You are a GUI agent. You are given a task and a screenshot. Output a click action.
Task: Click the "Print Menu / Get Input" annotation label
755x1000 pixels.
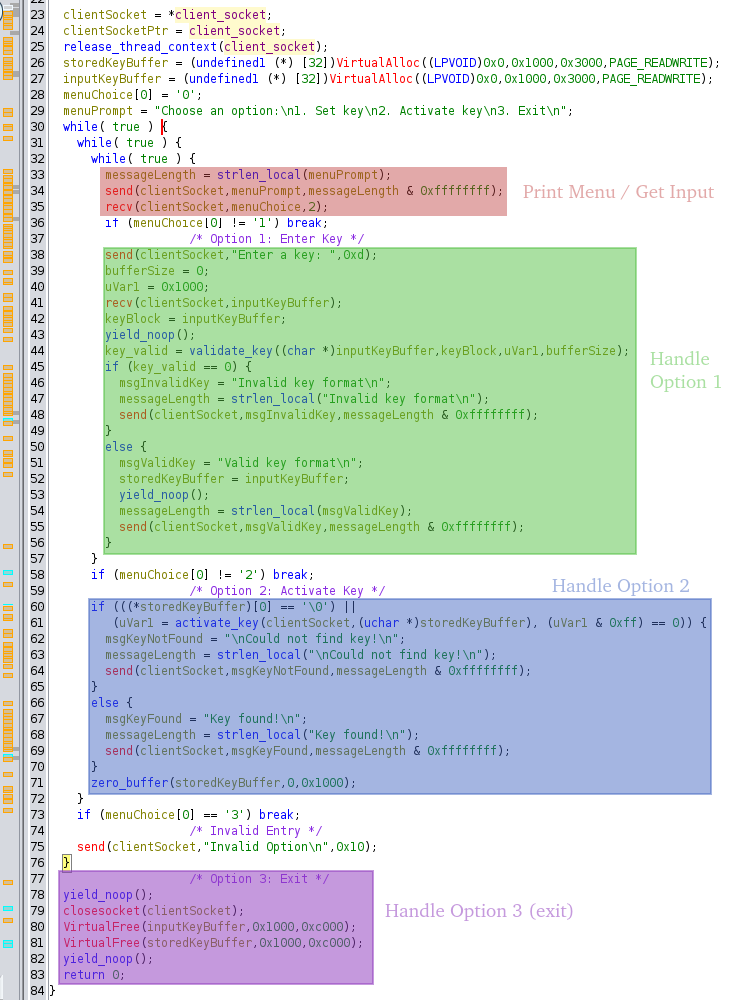click(618, 192)
